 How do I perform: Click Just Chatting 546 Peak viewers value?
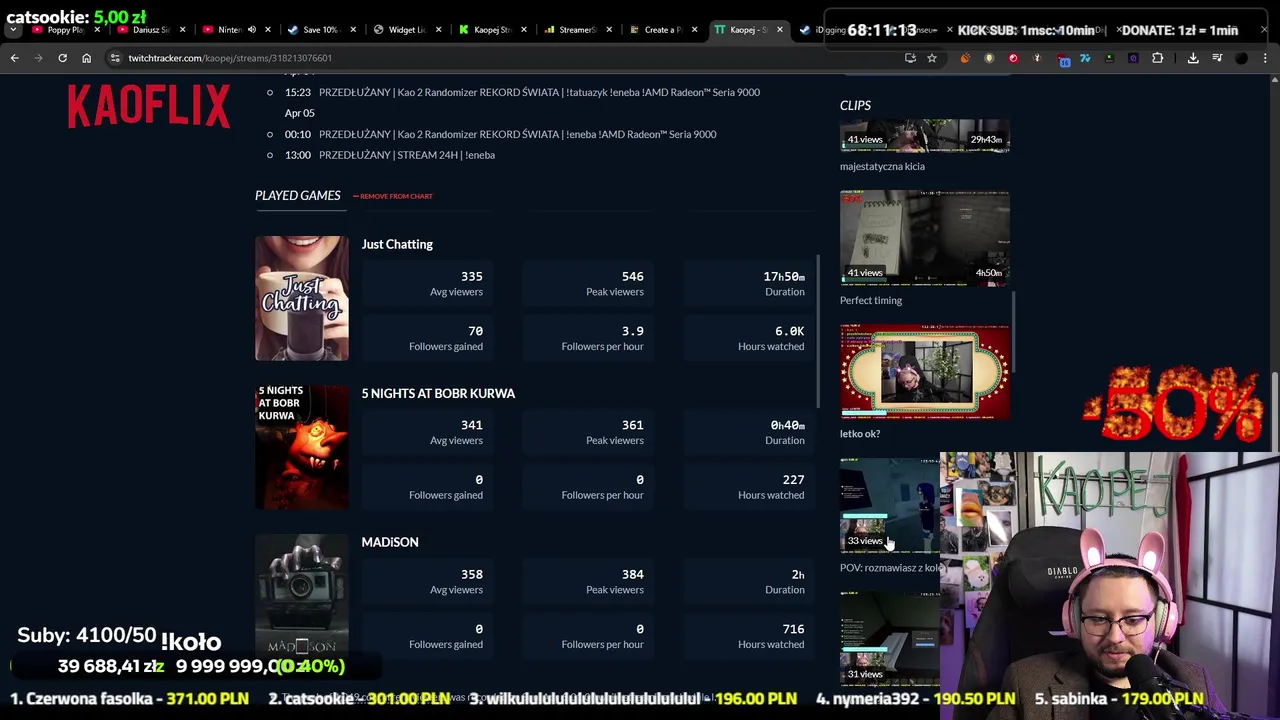tap(632, 276)
